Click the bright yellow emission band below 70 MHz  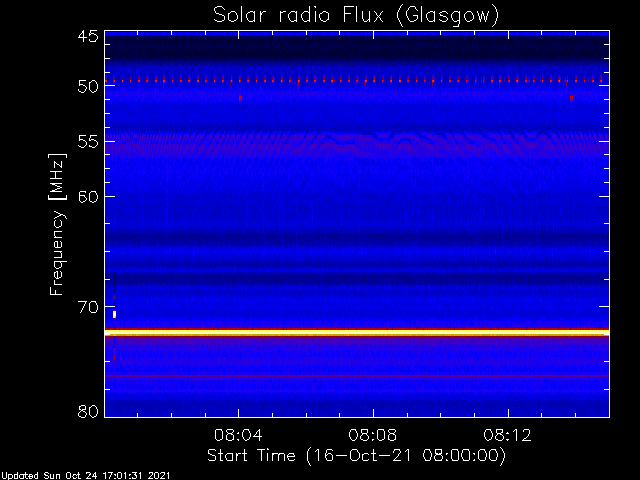[x=357, y=333]
